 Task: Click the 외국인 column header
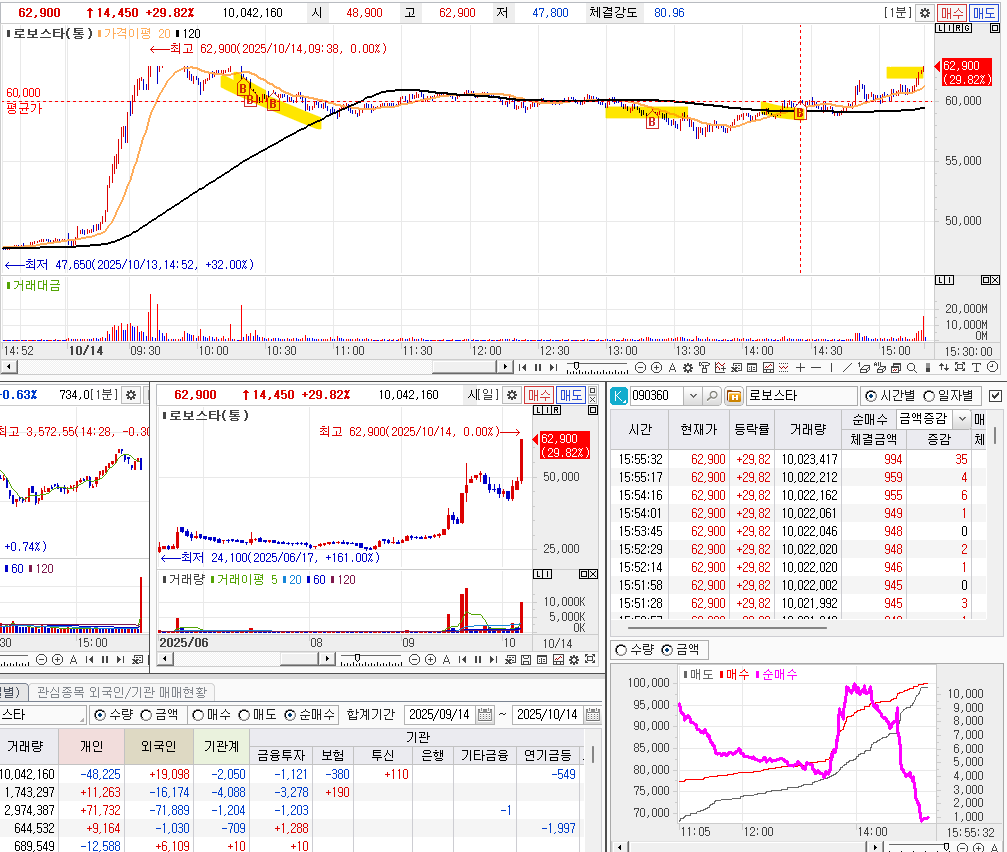[158, 746]
